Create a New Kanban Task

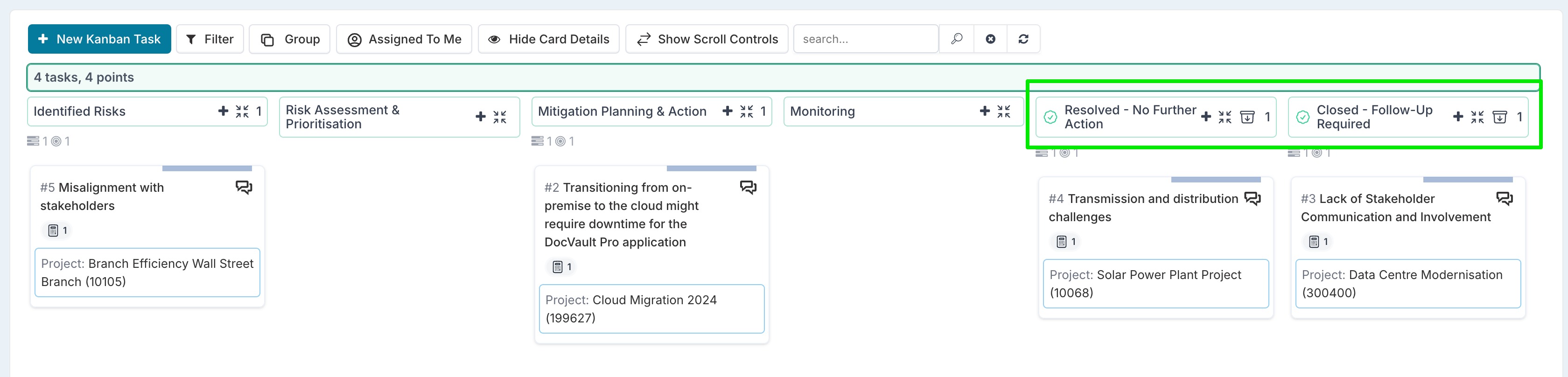tap(99, 39)
